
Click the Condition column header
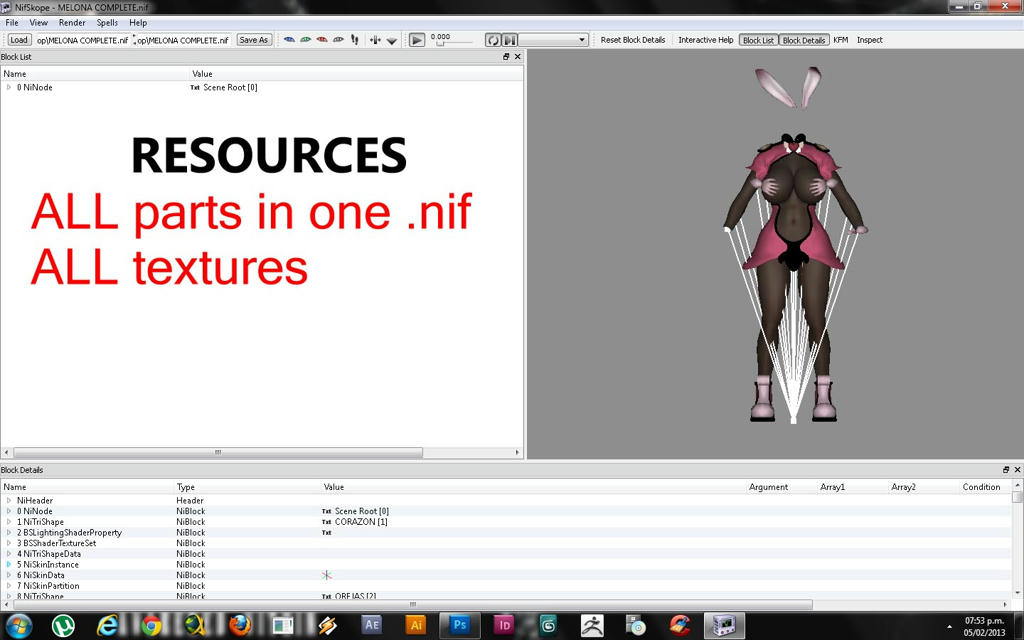point(981,487)
